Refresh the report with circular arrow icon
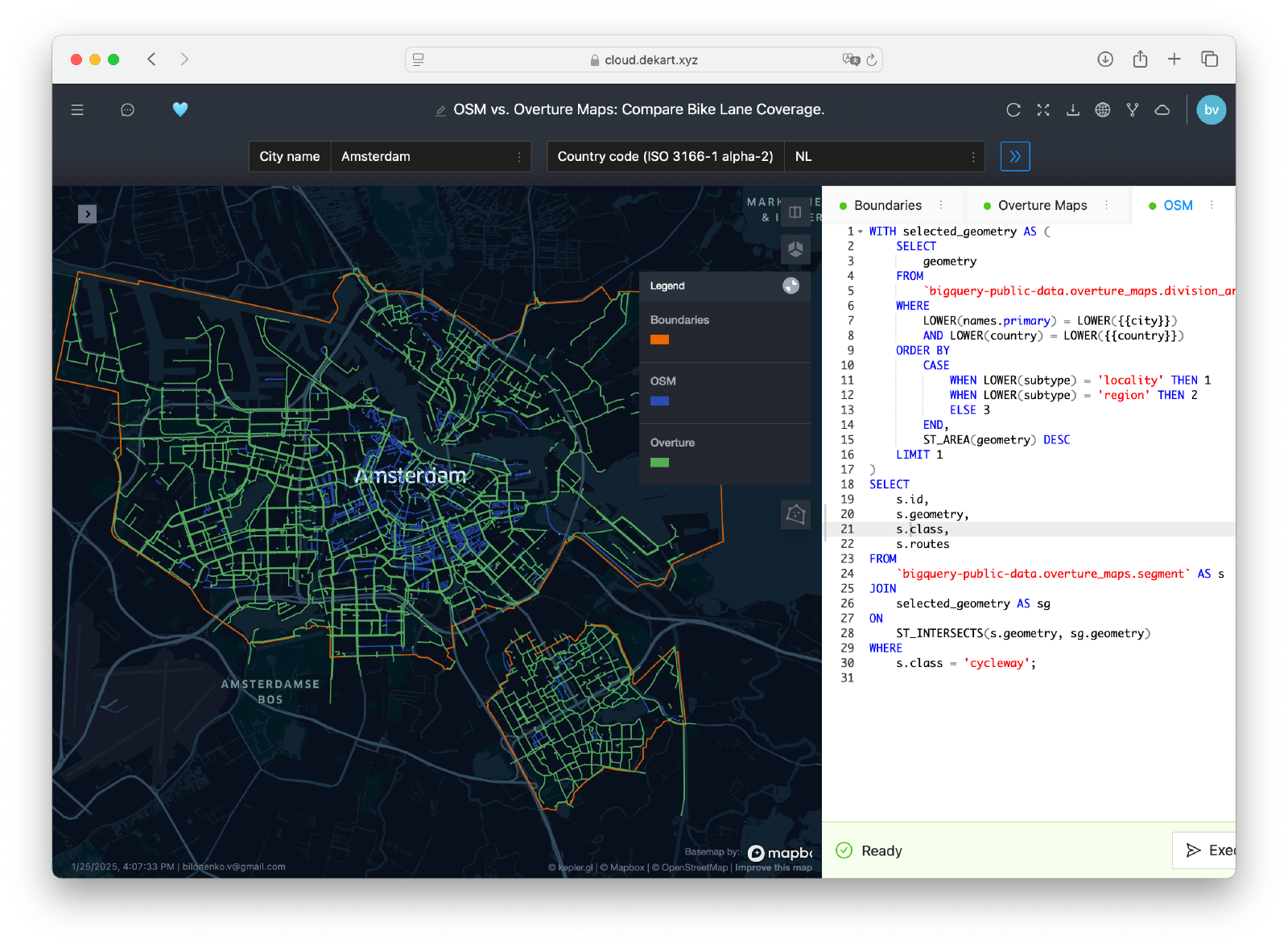Screen dimensions: 1288x947 (1013, 110)
